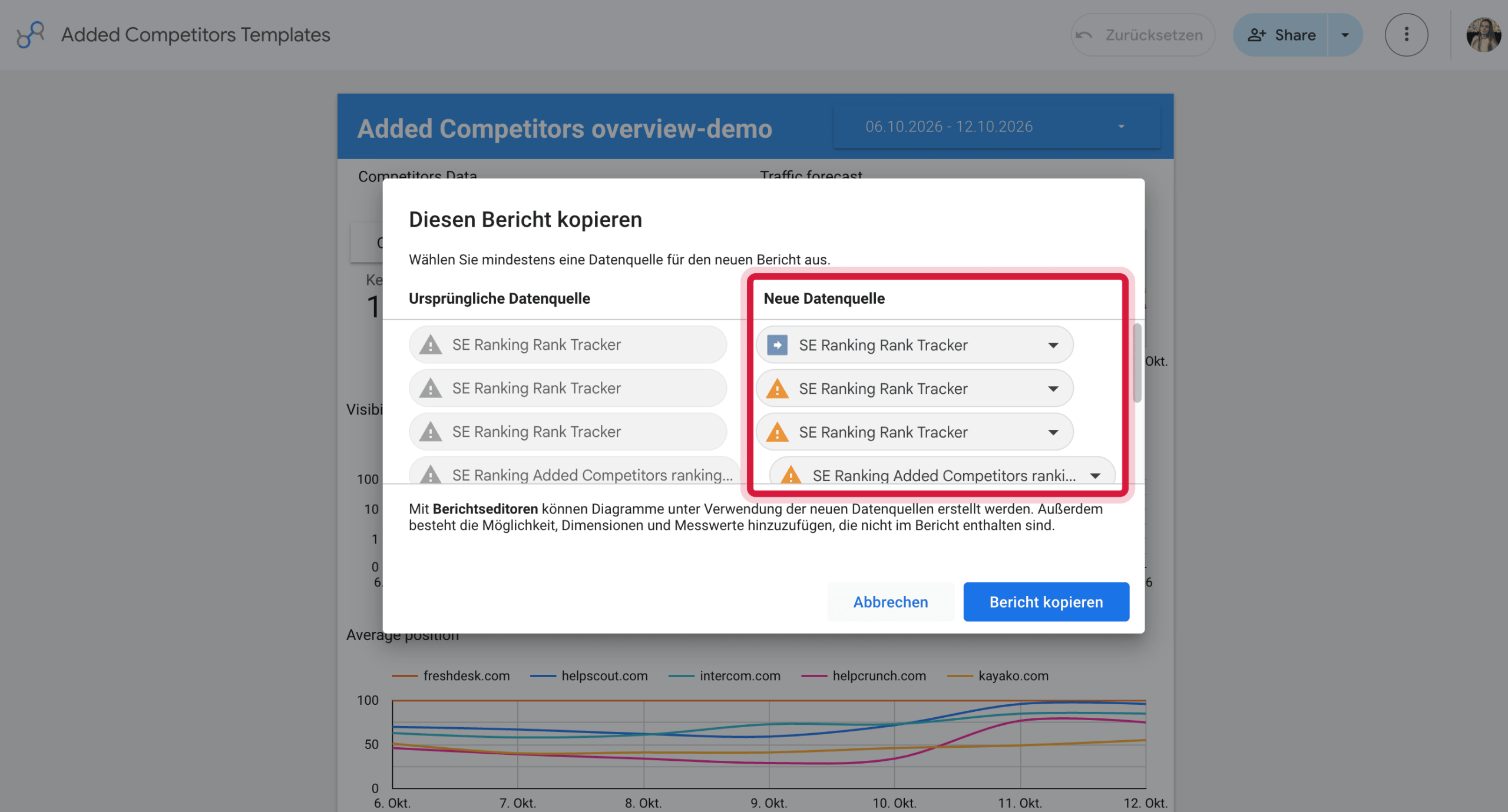Click the helpscout.com legend entry

[x=589, y=676]
